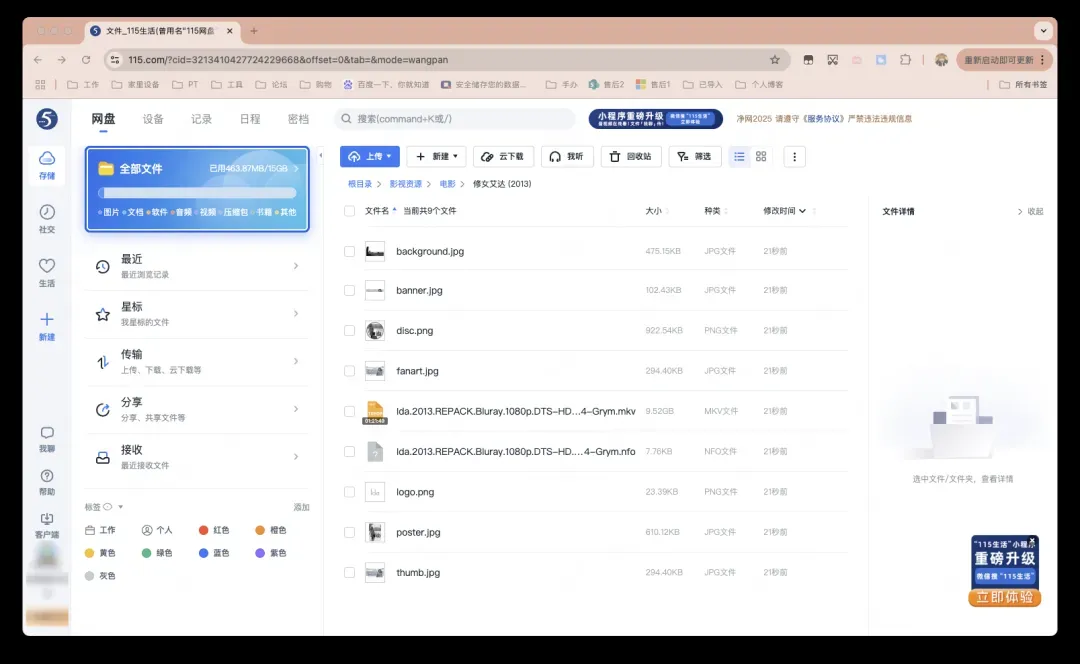Expand the 最近 section chevron
The width and height of the screenshot is (1080, 664).
(x=296, y=266)
